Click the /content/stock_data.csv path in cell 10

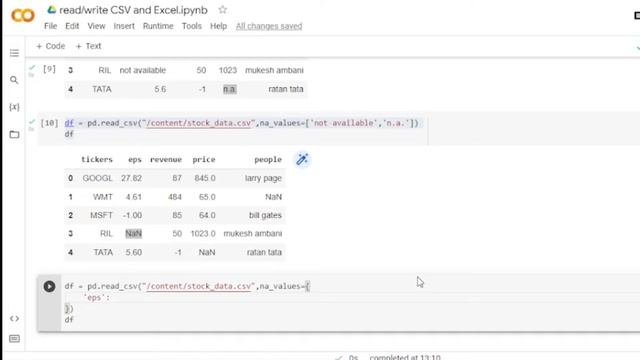point(199,123)
